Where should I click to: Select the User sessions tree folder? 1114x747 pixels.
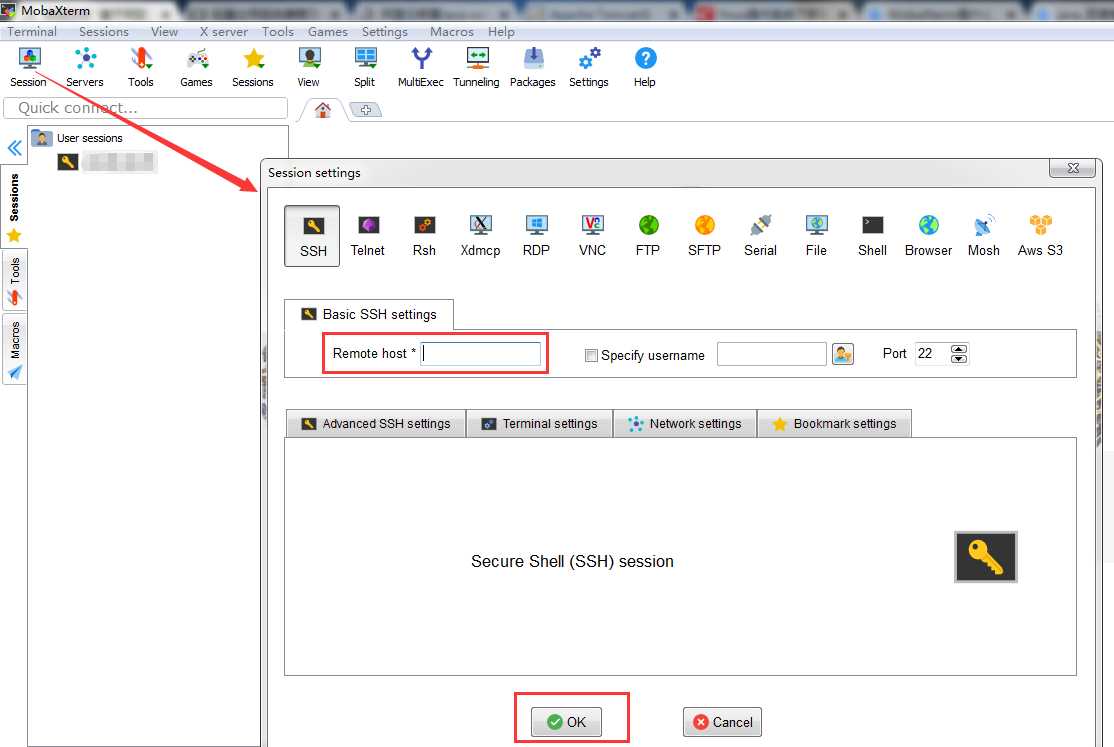click(x=78, y=138)
